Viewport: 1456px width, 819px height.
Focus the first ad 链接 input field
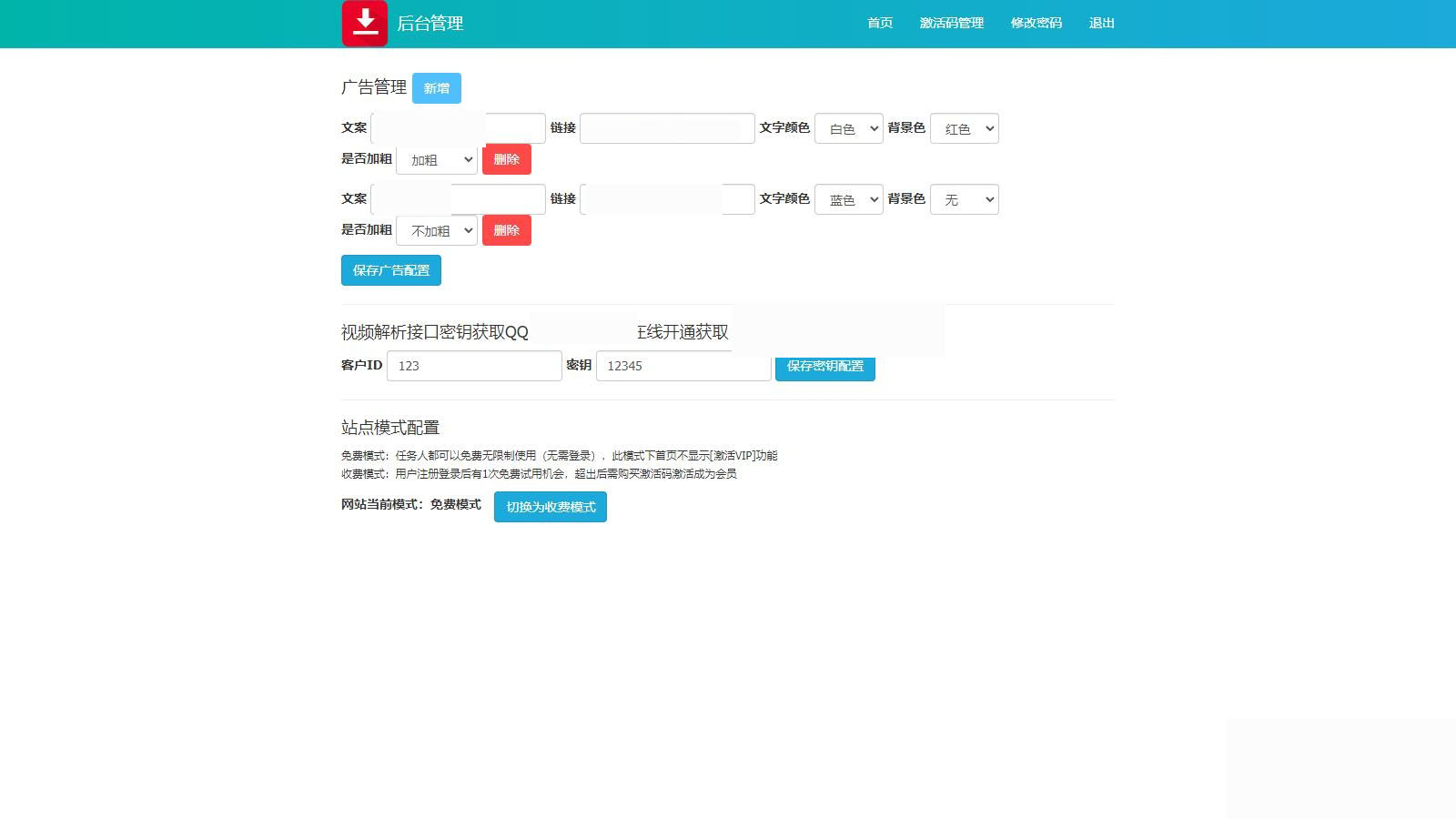(x=667, y=128)
